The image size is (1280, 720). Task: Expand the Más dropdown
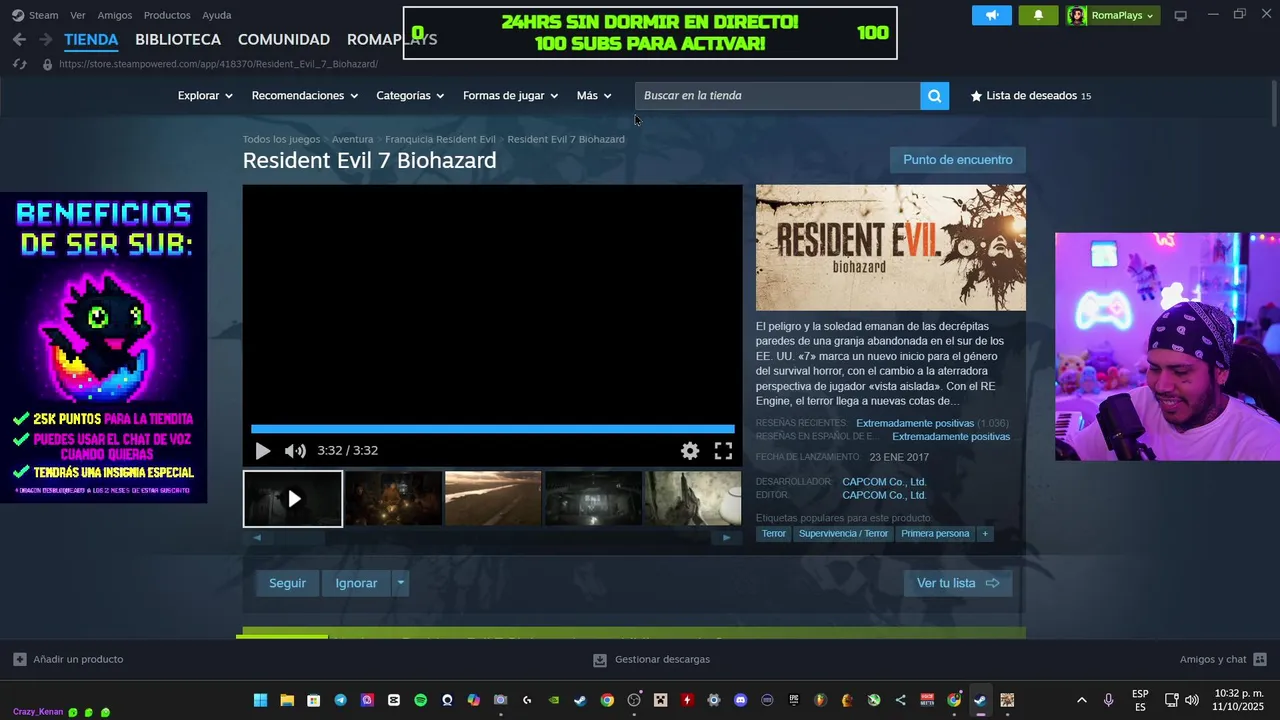[594, 96]
